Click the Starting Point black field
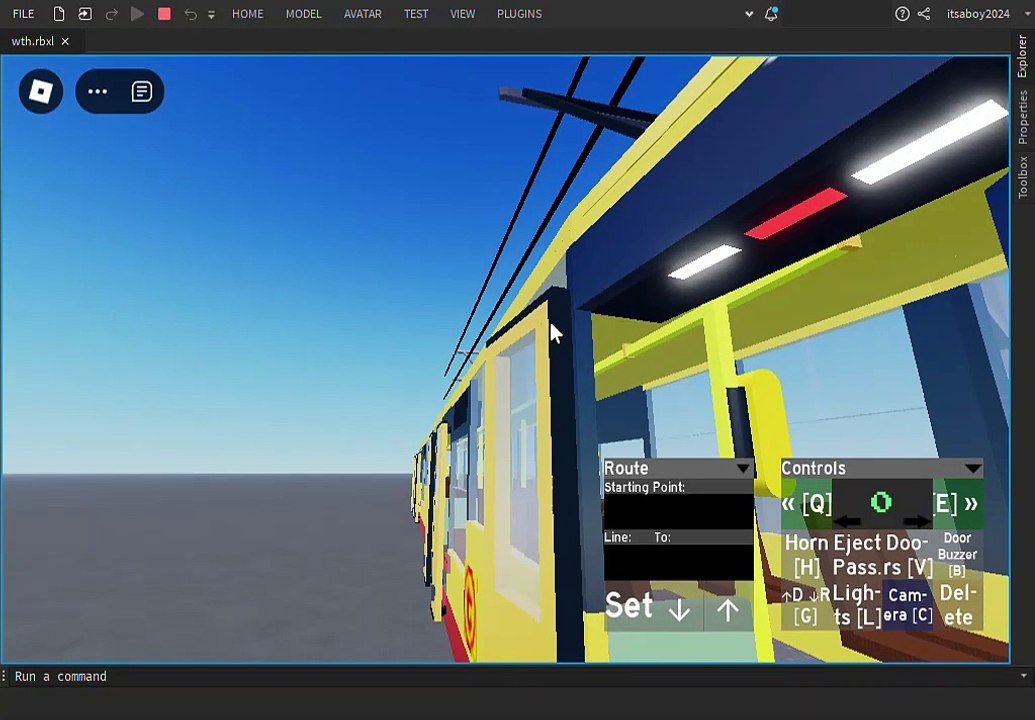The width and height of the screenshot is (1035, 720). 679,511
